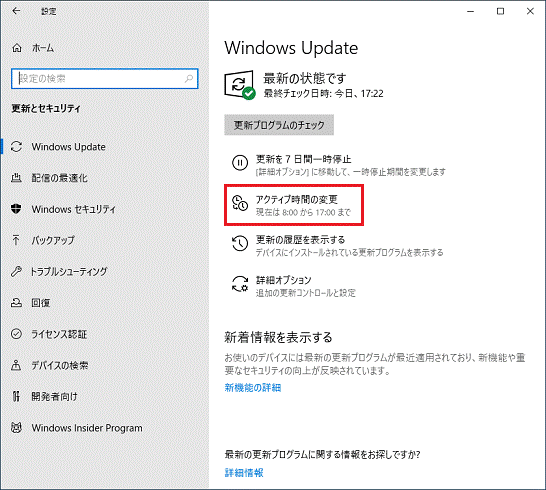546x490 pixels.
Task: Maximize the settings window
Action: (x=500, y=11)
